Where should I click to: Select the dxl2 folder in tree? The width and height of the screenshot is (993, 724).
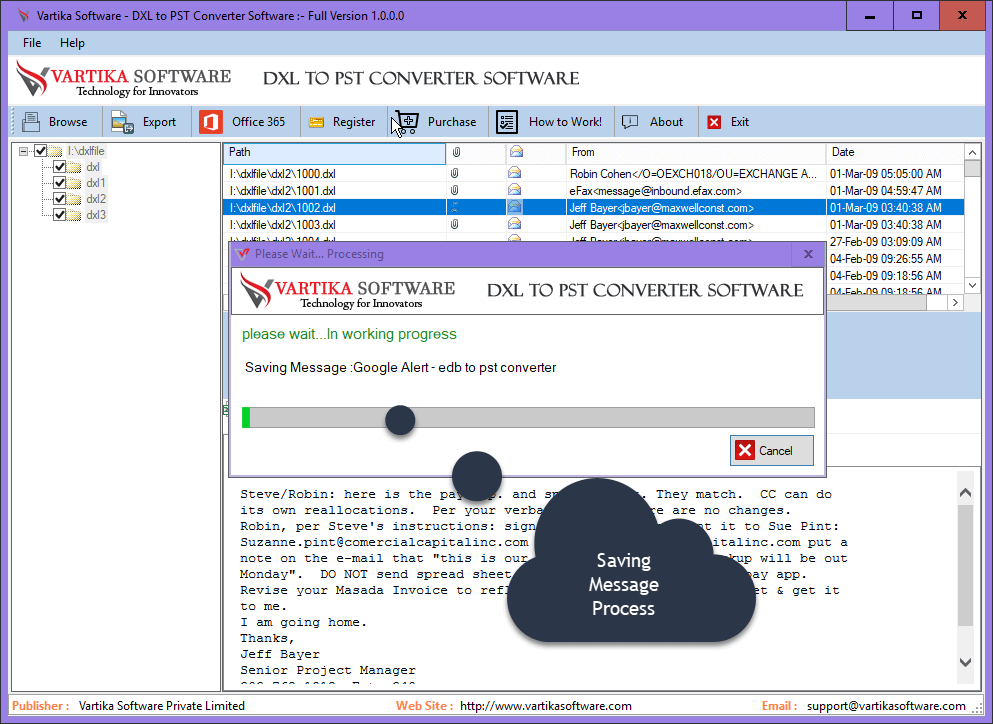point(96,199)
